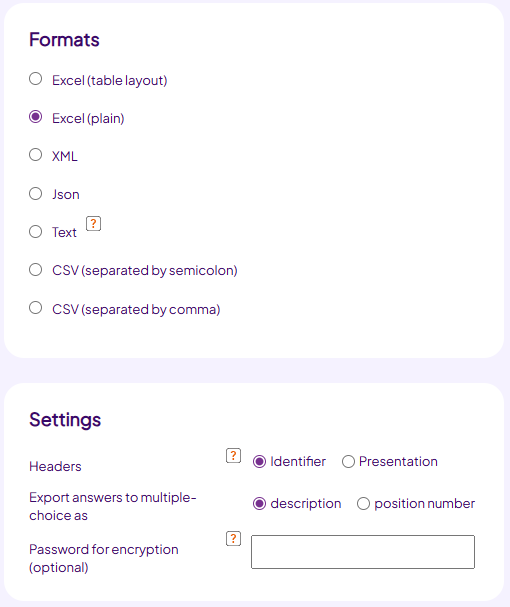Screen dimensions: 510x607
Task: Click the 'position number' label text
Action: (x=424, y=504)
